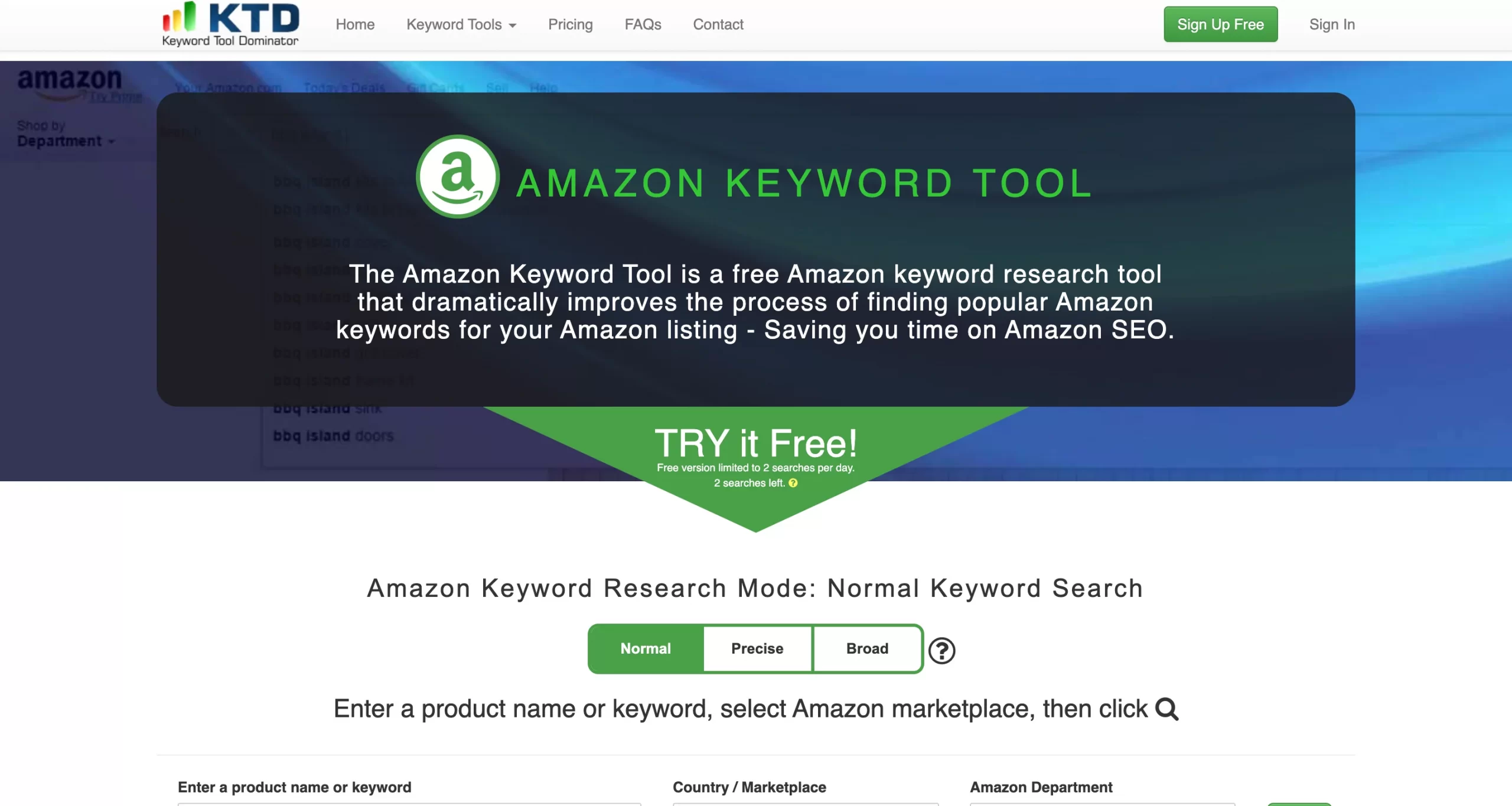
Task: Click the green Amazon smile icon
Action: pyautogui.click(x=458, y=178)
